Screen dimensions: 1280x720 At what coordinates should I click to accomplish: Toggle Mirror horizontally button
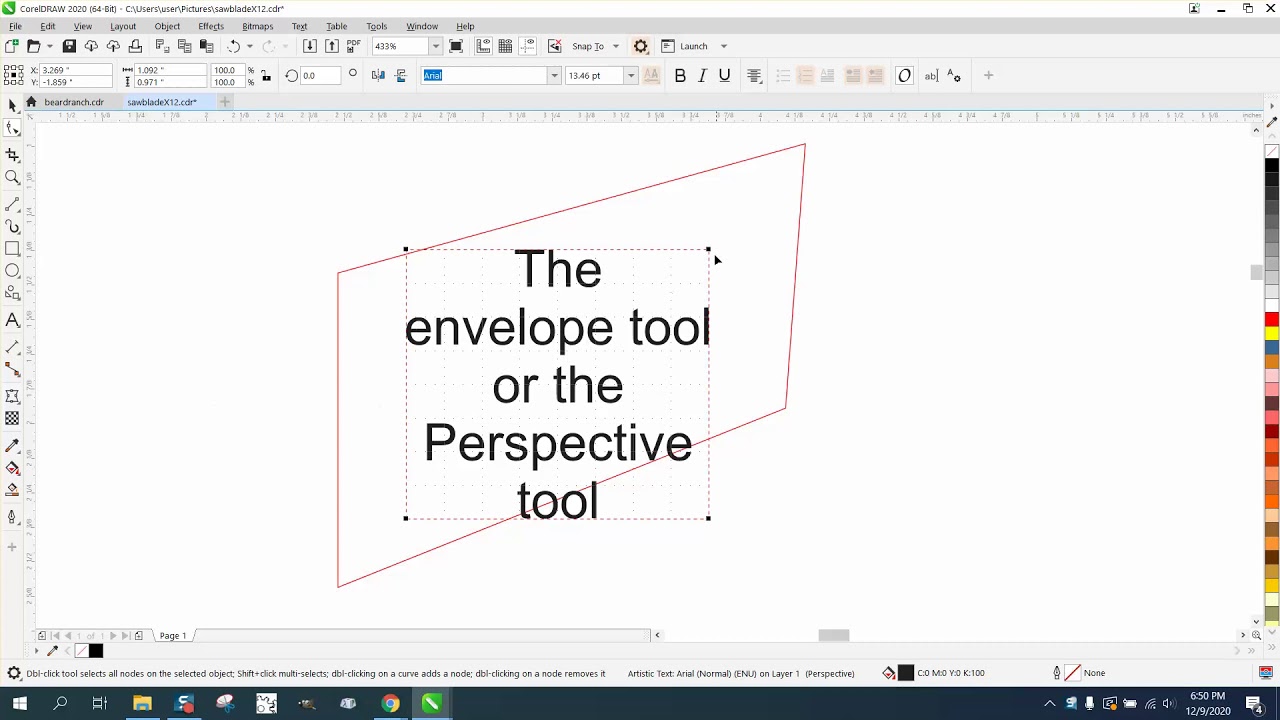click(378, 76)
